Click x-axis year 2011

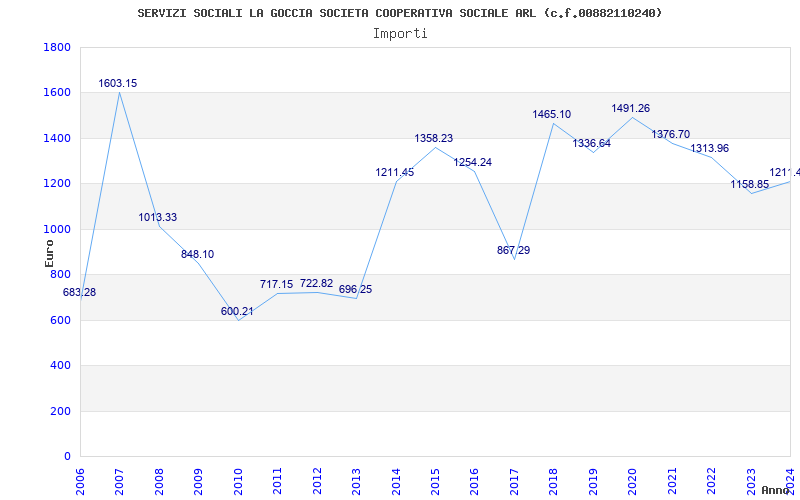point(278,481)
